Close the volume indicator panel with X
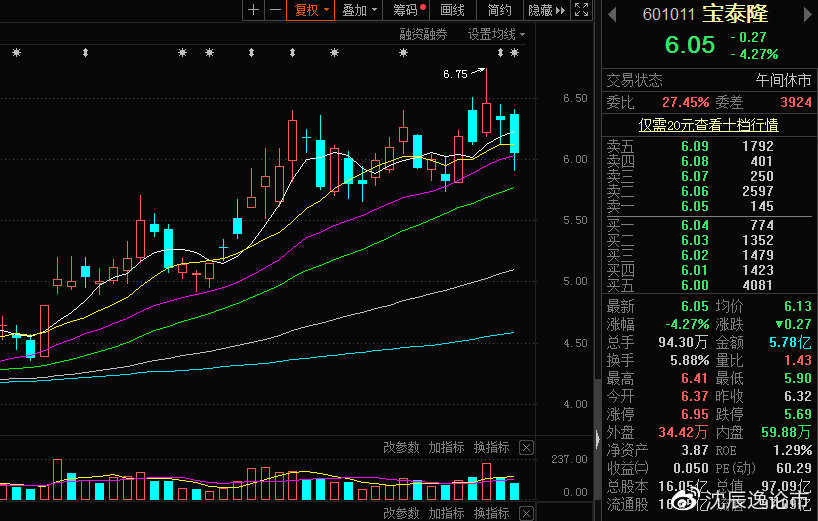Screen dimensions: 818x521 (x=526, y=447)
